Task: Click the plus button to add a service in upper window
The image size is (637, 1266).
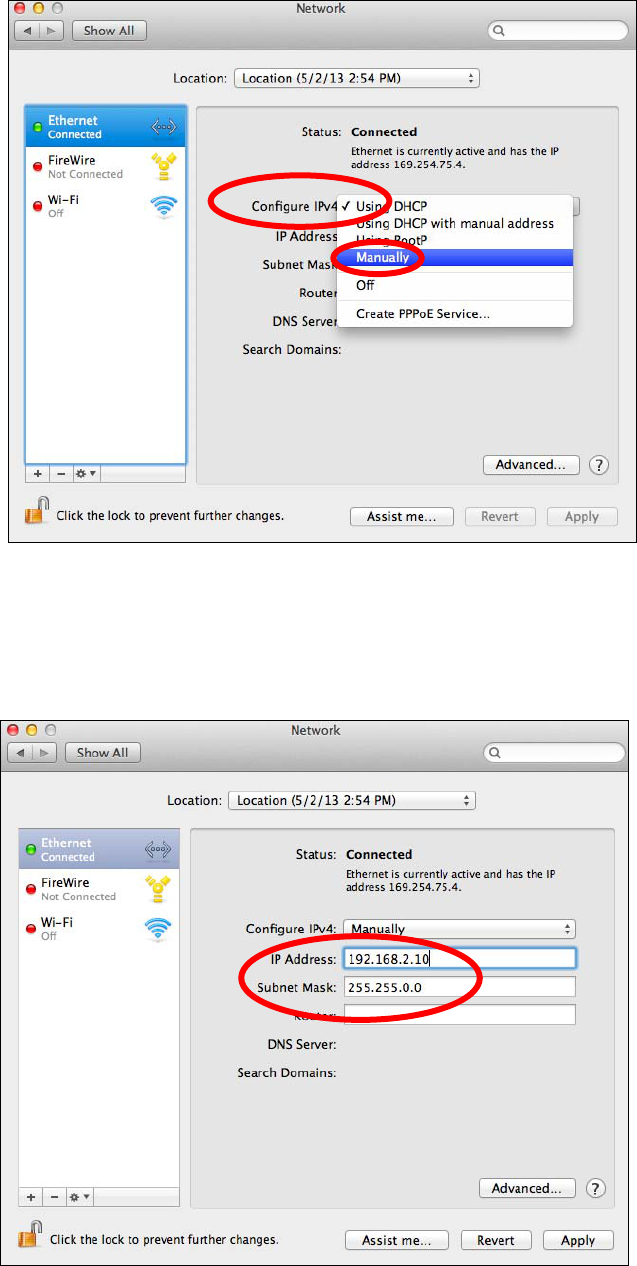Action: [x=37, y=473]
